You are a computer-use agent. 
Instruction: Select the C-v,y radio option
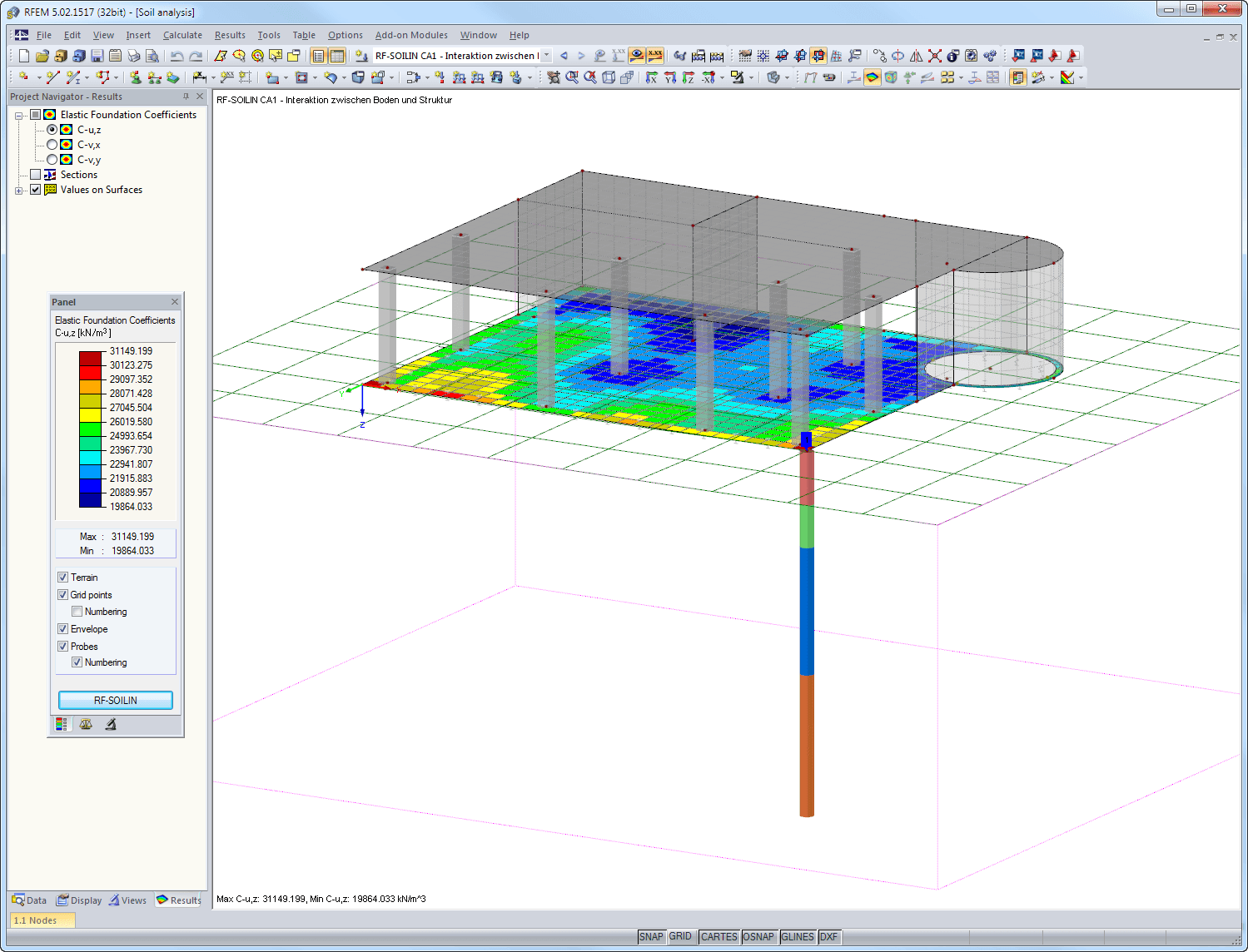pyautogui.click(x=52, y=160)
